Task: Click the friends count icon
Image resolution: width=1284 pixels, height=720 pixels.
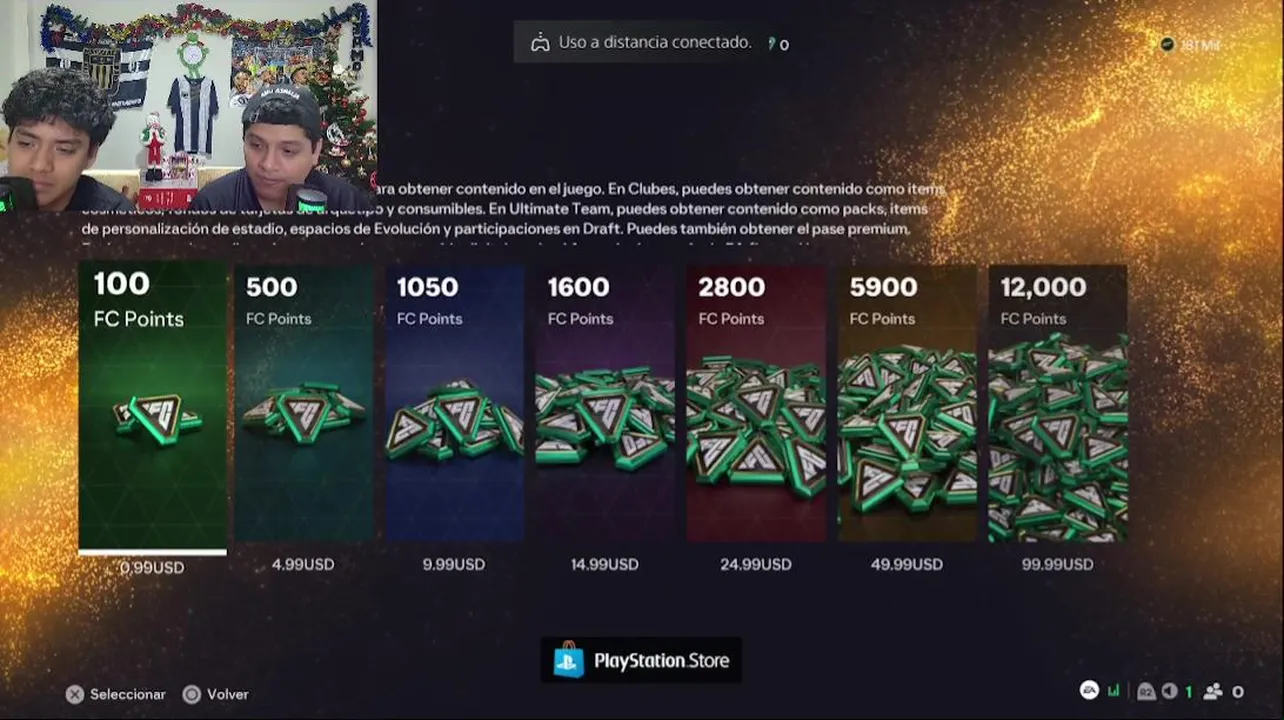Action: (1213, 691)
